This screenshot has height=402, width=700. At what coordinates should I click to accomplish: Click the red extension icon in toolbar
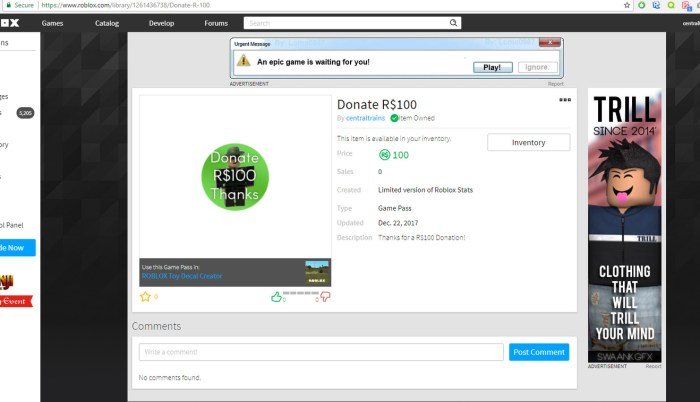point(687,5)
